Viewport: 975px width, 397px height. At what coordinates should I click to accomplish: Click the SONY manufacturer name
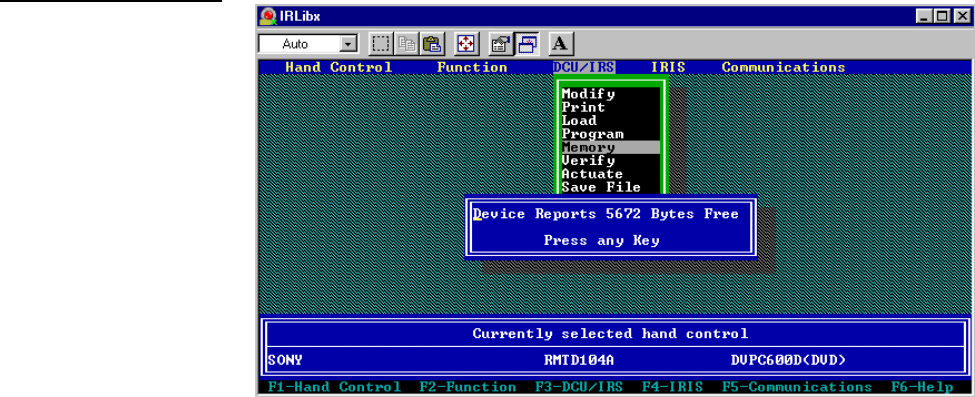tap(285, 360)
